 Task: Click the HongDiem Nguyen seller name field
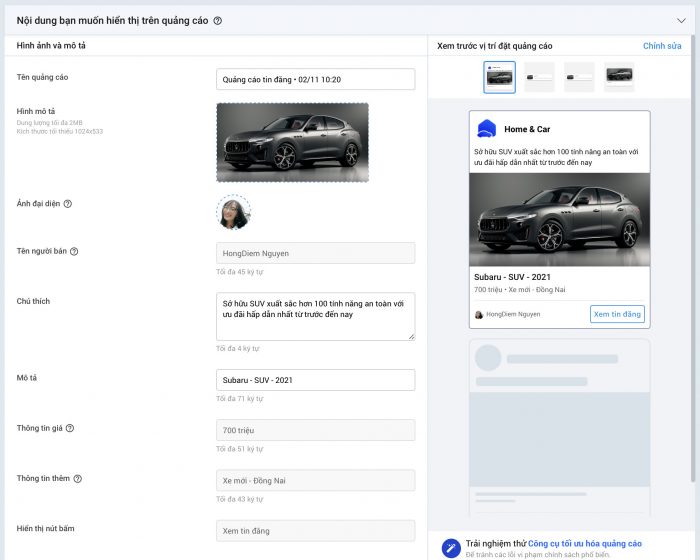click(x=316, y=253)
